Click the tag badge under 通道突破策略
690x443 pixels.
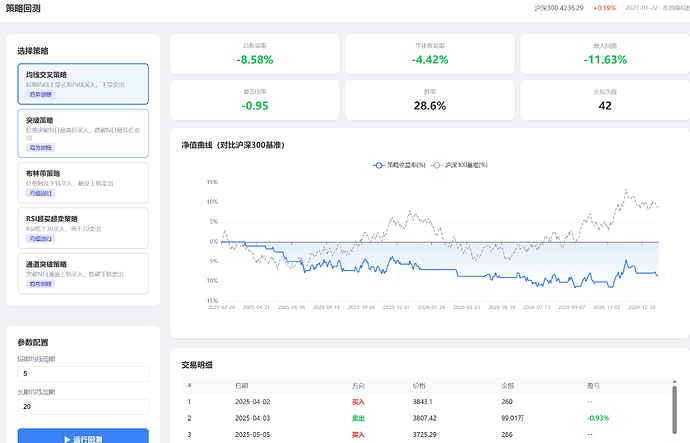click(x=40, y=284)
